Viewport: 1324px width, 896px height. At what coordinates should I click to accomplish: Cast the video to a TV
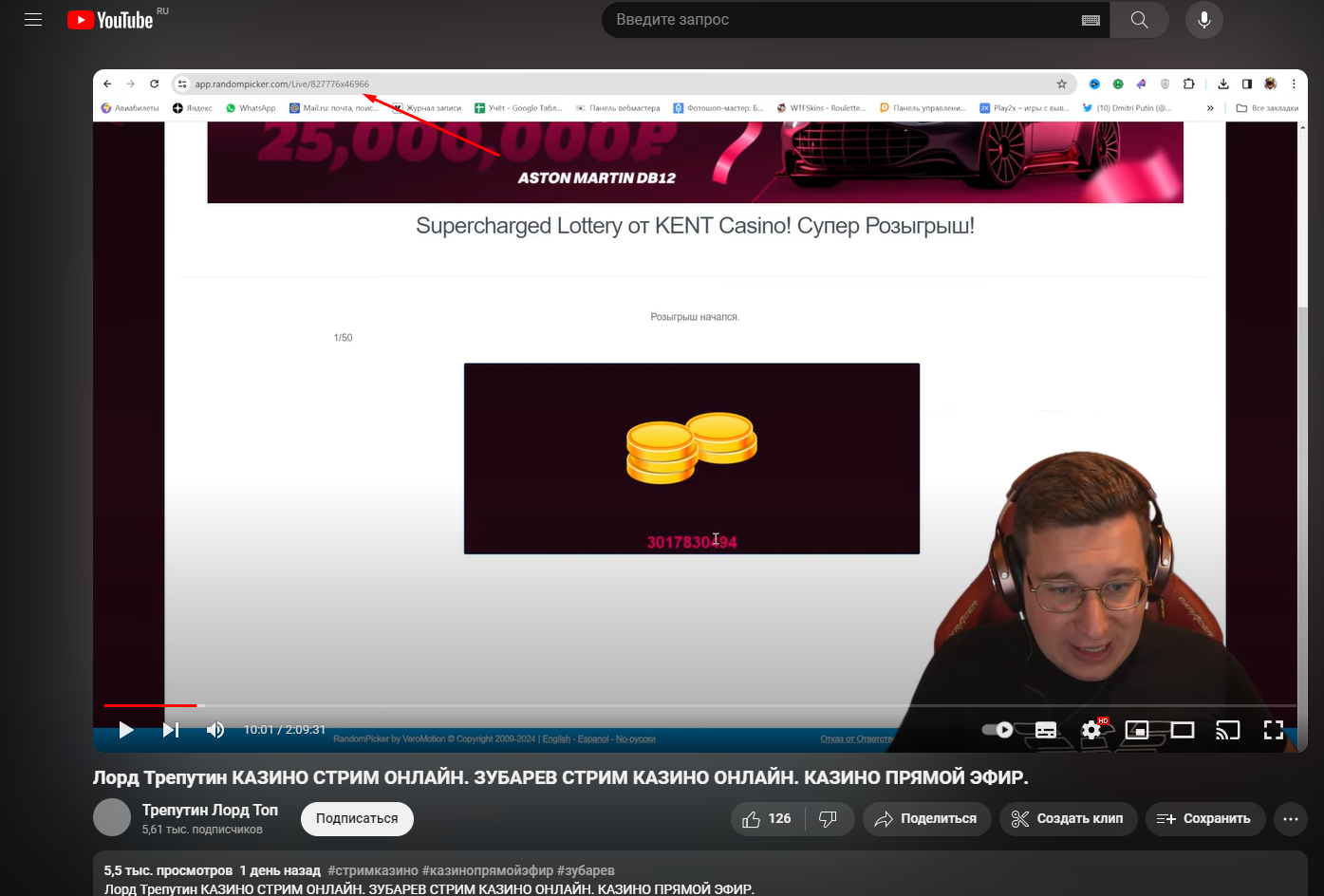[1228, 730]
